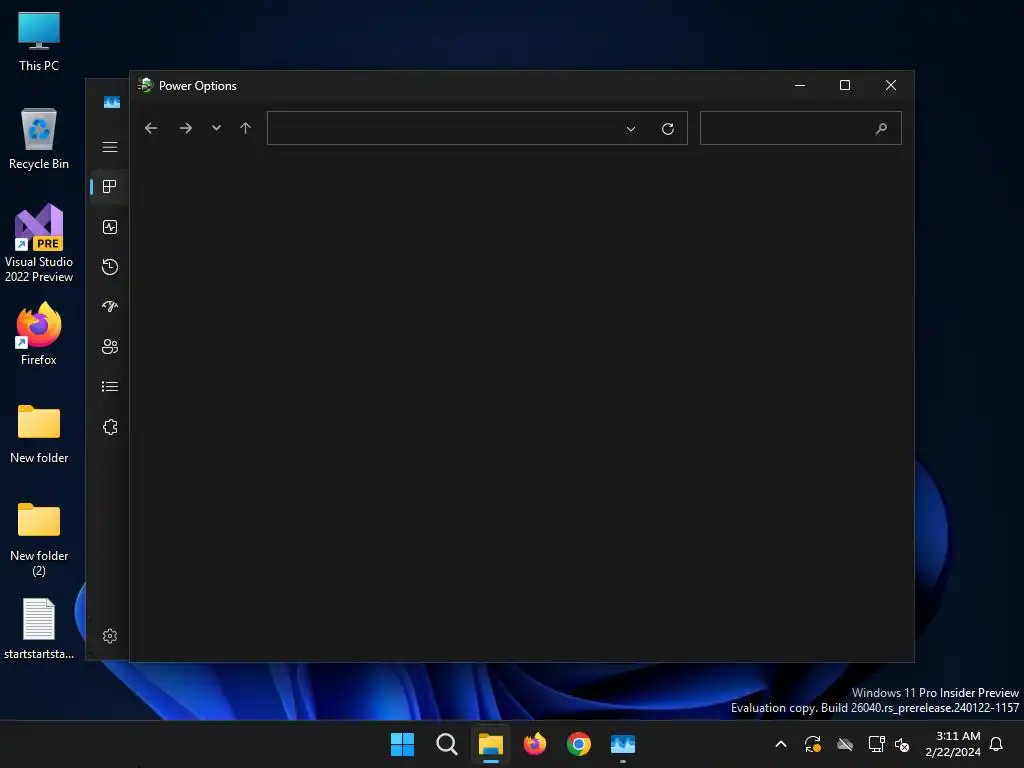Open Windows Start menu
The image size is (1024, 768).
click(x=402, y=744)
